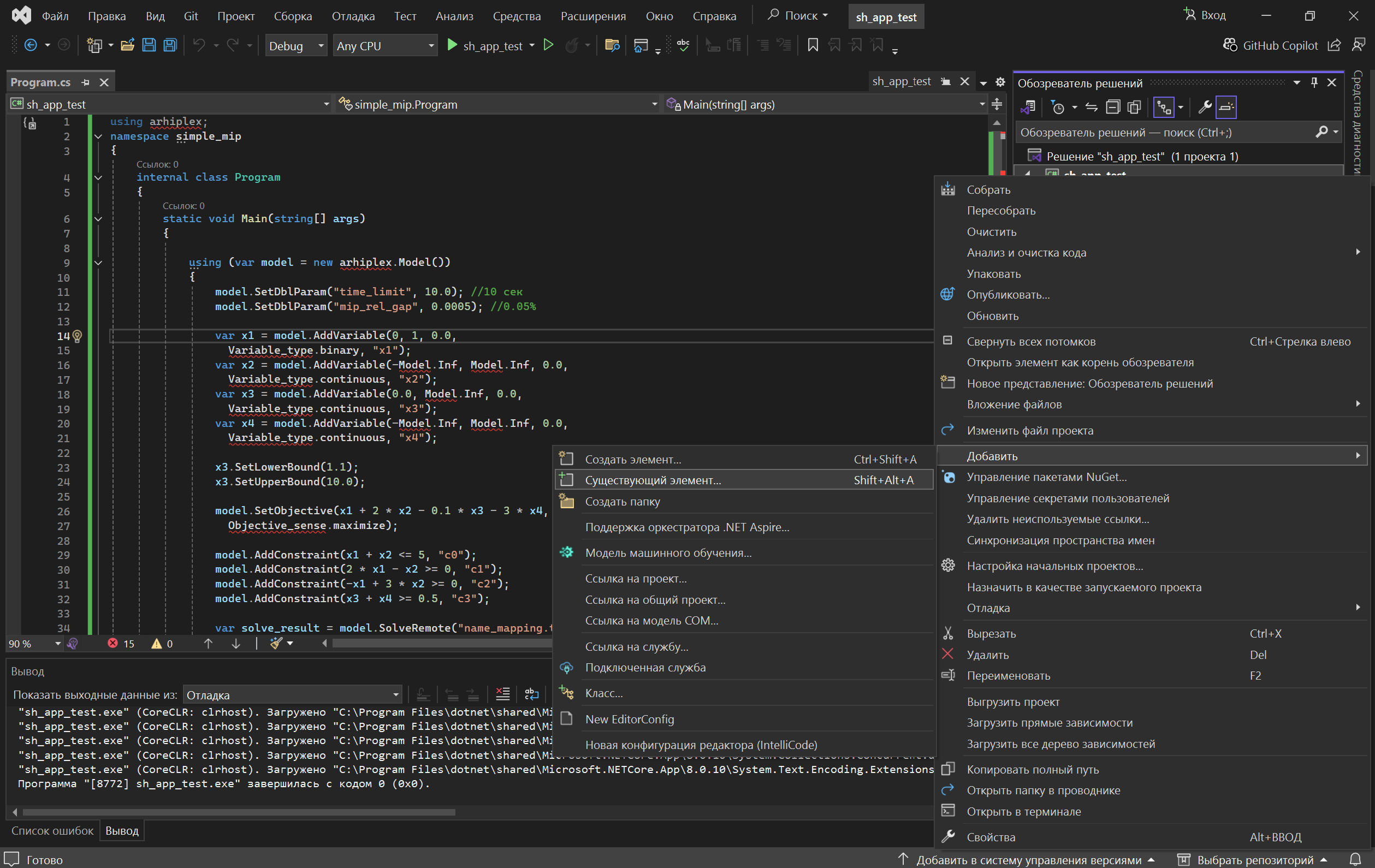Image resolution: width=1375 pixels, height=868 pixels.
Task: Toggle word wrap in the output window
Action: click(532, 694)
